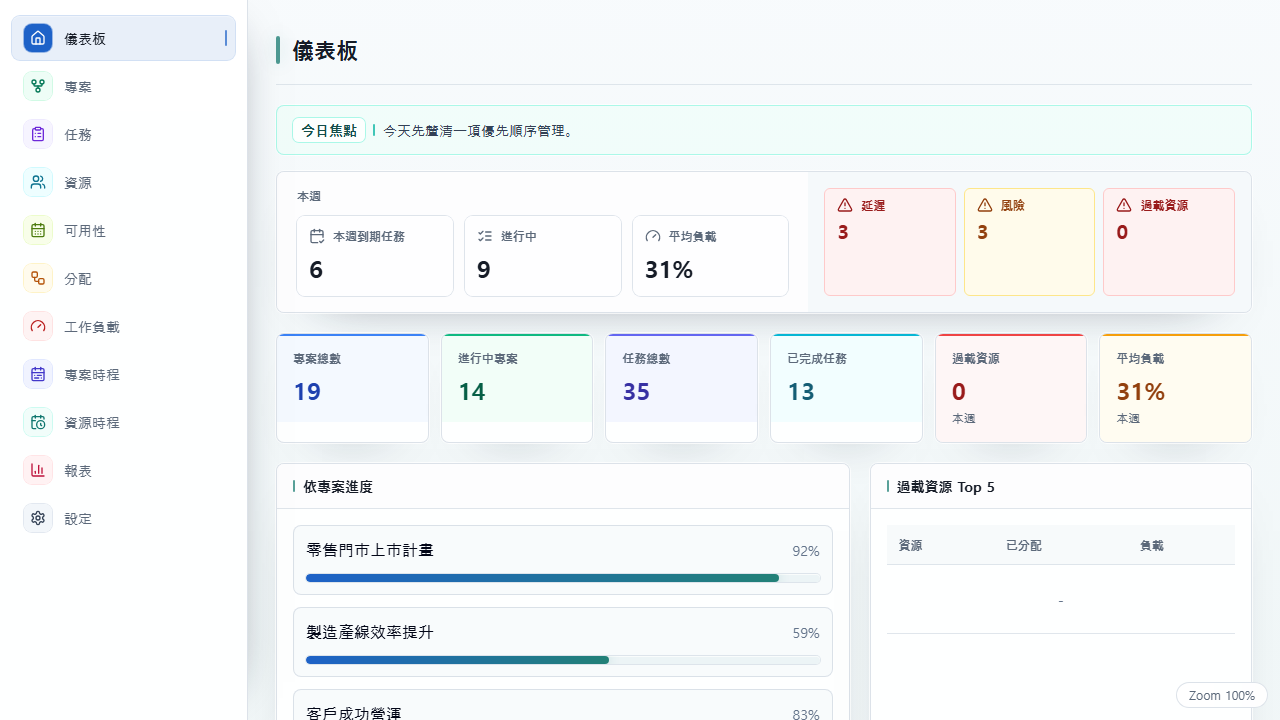
Task: Click the 資源 column header
Action: pyautogui.click(x=910, y=545)
